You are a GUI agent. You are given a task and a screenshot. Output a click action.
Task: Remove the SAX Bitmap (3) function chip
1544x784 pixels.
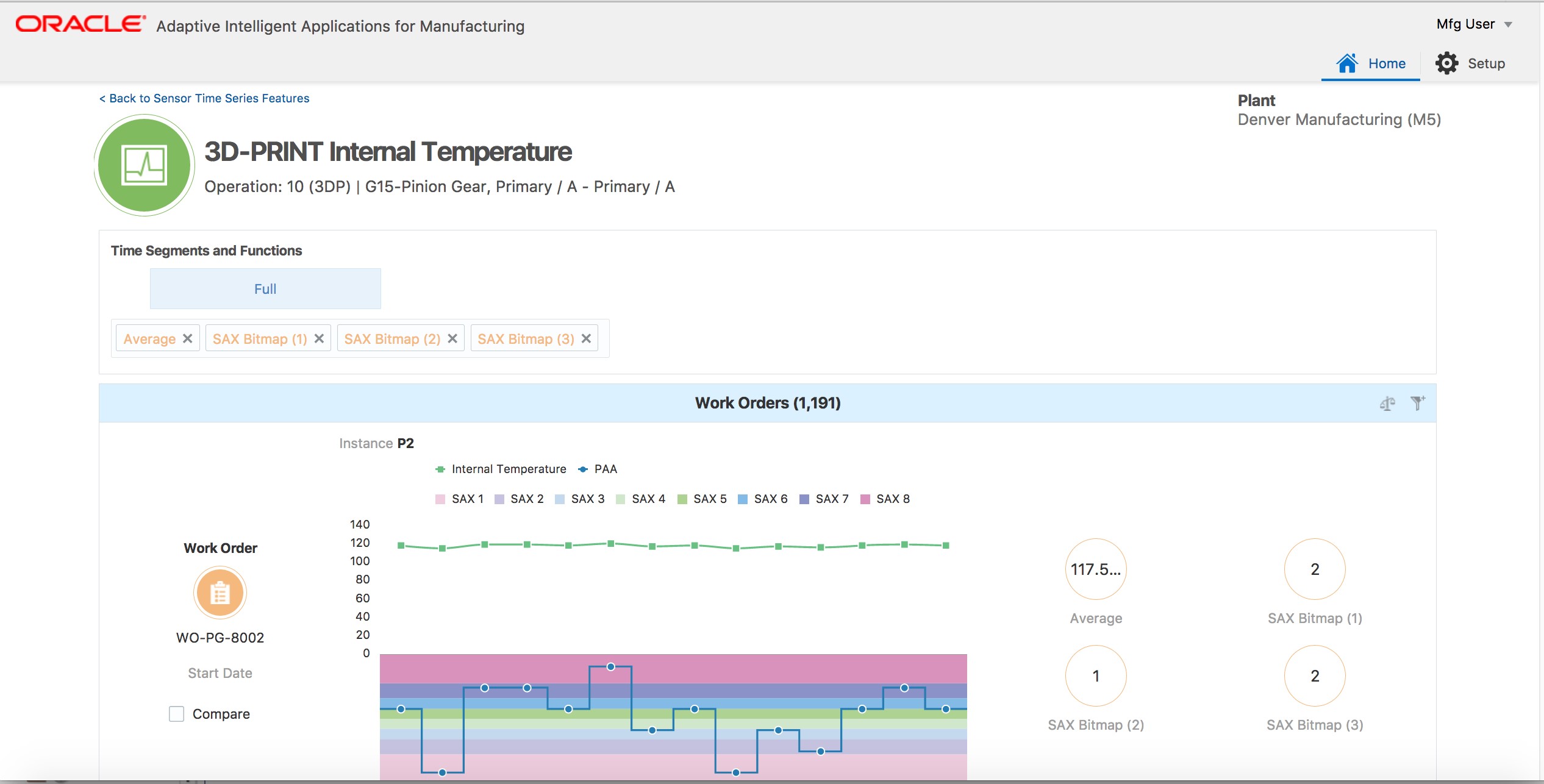click(x=586, y=338)
